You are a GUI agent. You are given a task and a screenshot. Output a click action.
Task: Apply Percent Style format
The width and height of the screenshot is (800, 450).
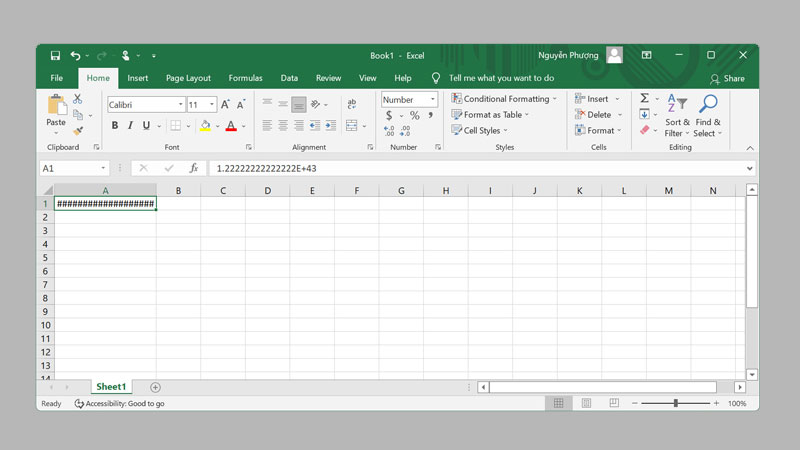(x=415, y=115)
